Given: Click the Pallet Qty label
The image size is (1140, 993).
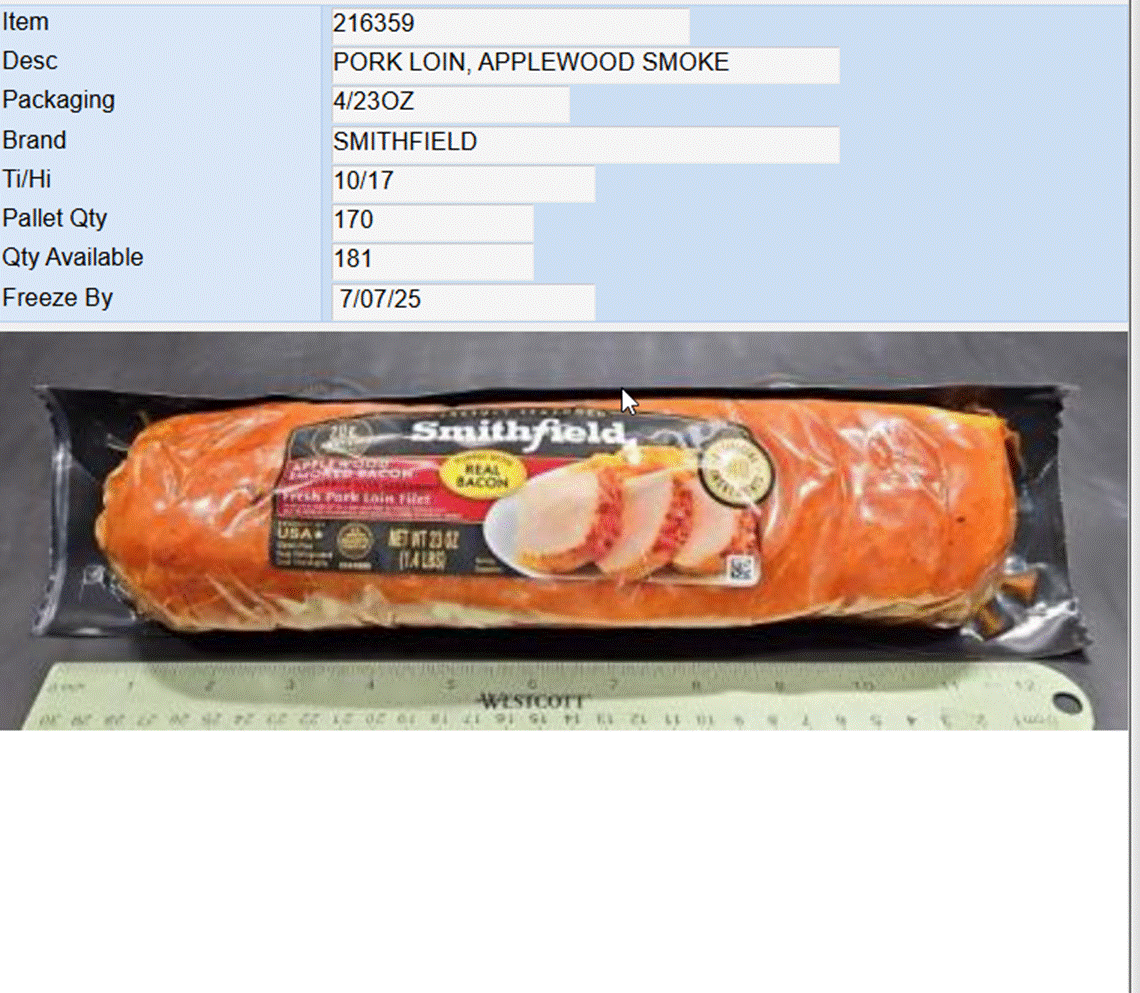Looking at the screenshot, I should pyautogui.click(x=55, y=219).
